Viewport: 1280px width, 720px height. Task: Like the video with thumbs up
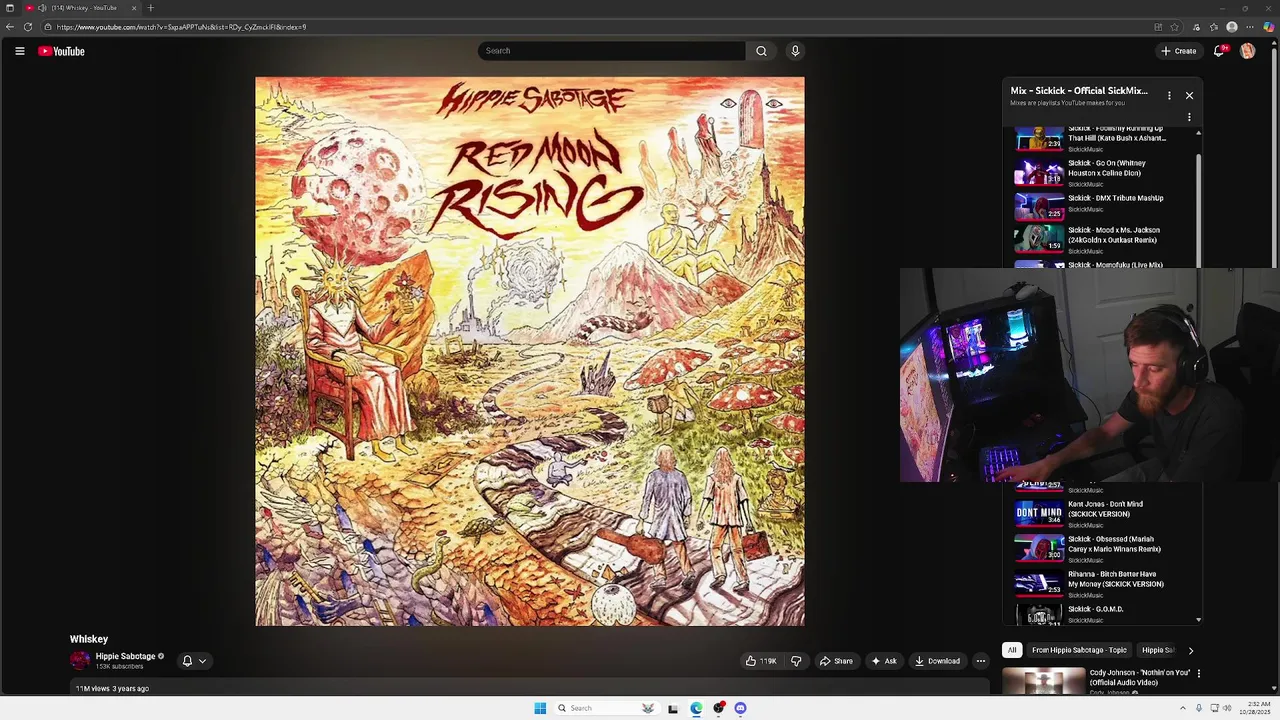761,661
